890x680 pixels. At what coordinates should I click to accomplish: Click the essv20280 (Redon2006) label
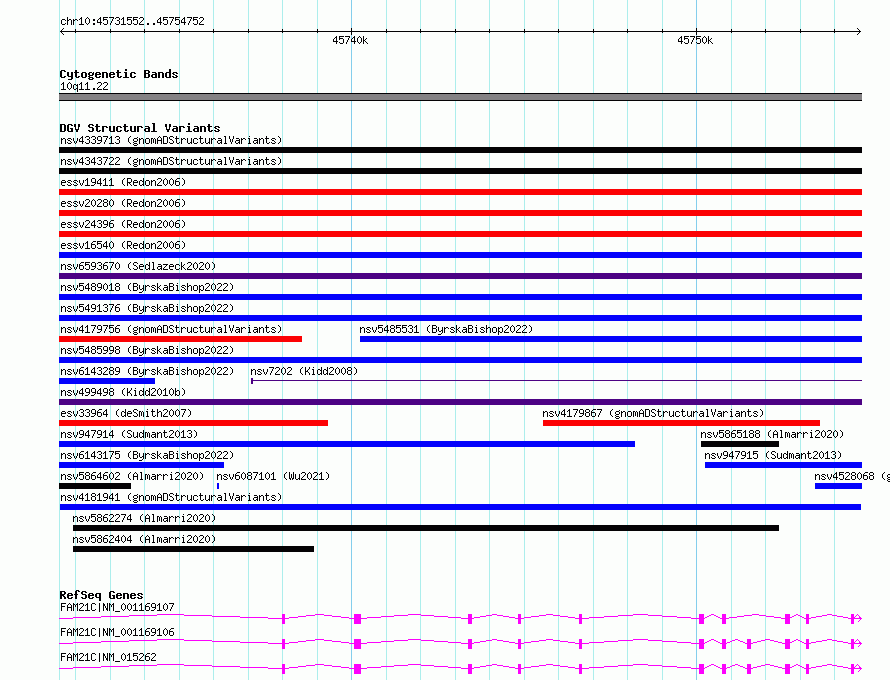click(x=123, y=203)
